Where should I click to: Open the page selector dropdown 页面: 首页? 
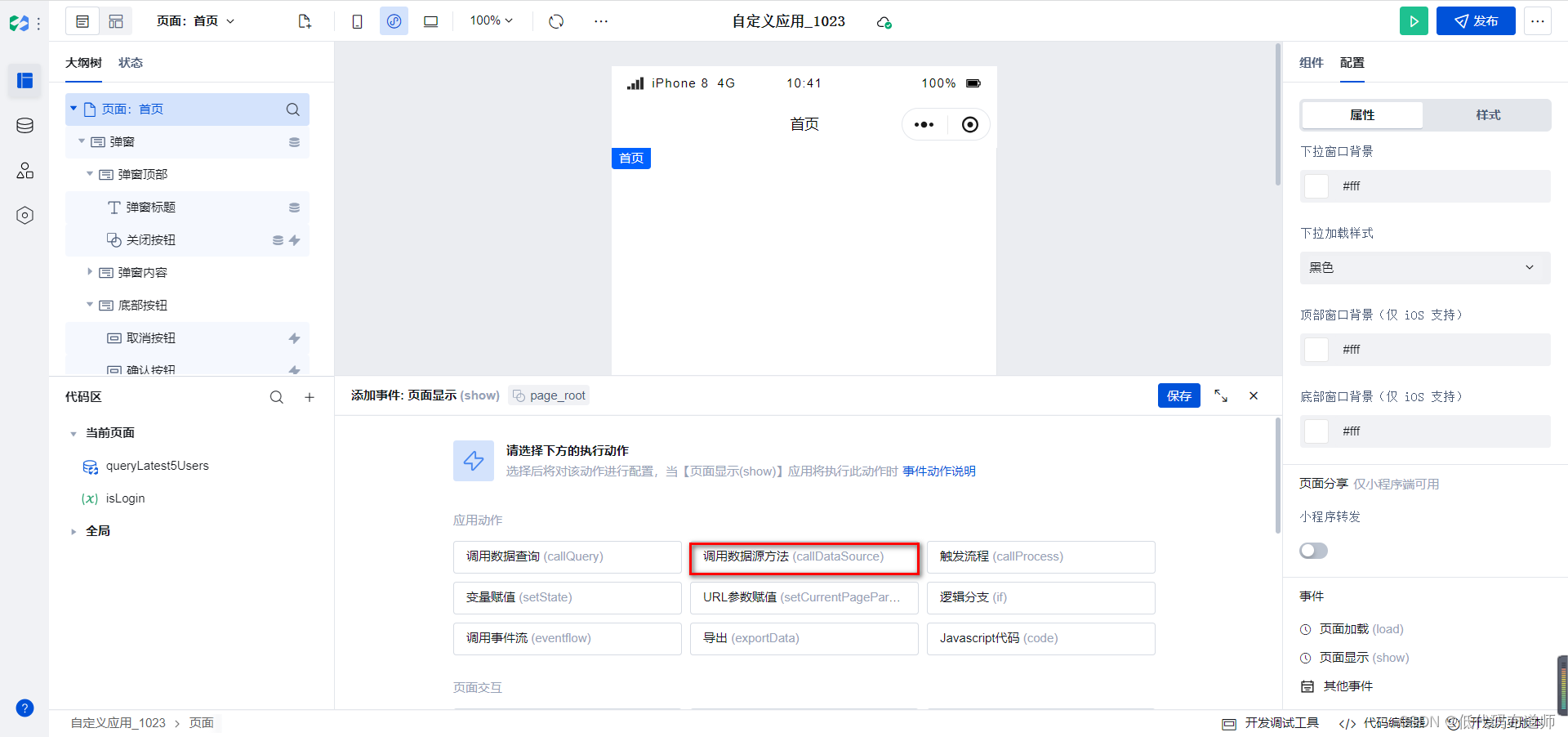point(196,21)
